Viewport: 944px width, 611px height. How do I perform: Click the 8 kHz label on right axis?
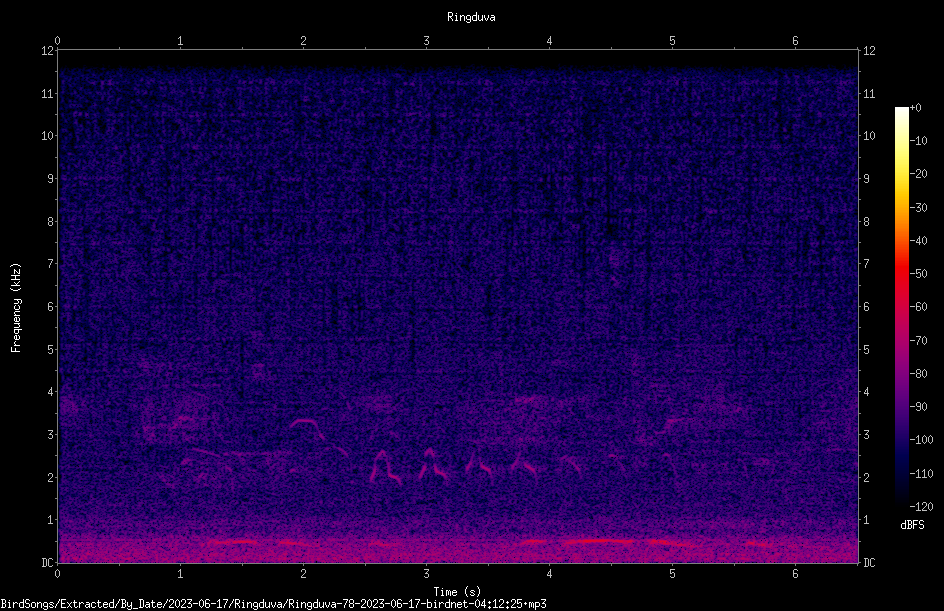tap(866, 222)
